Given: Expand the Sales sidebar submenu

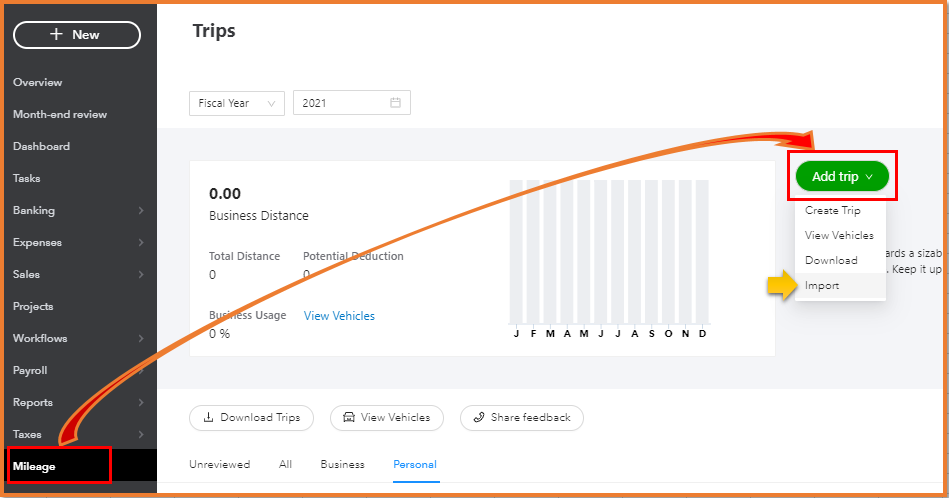Looking at the screenshot, I should coord(141,275).
